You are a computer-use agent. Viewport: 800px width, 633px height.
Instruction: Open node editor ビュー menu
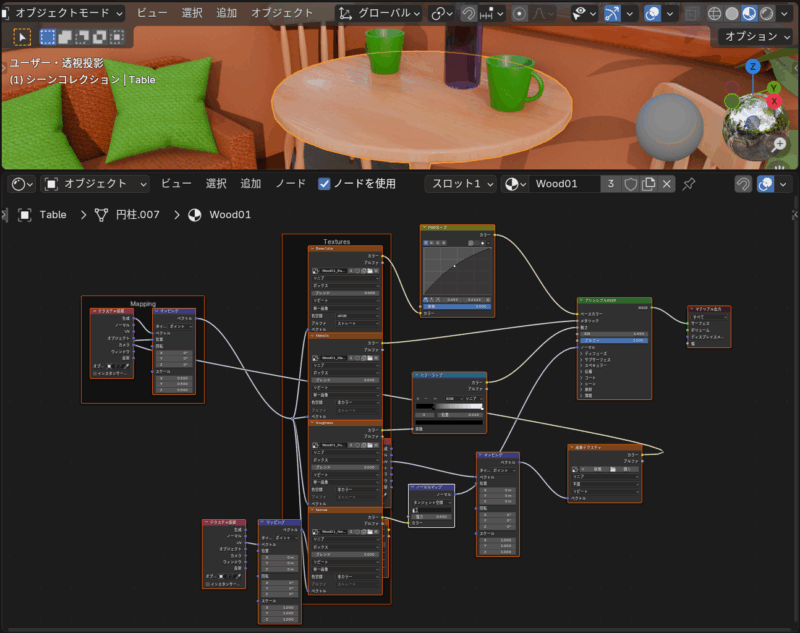pyautogui.click(x=176, y=184)
